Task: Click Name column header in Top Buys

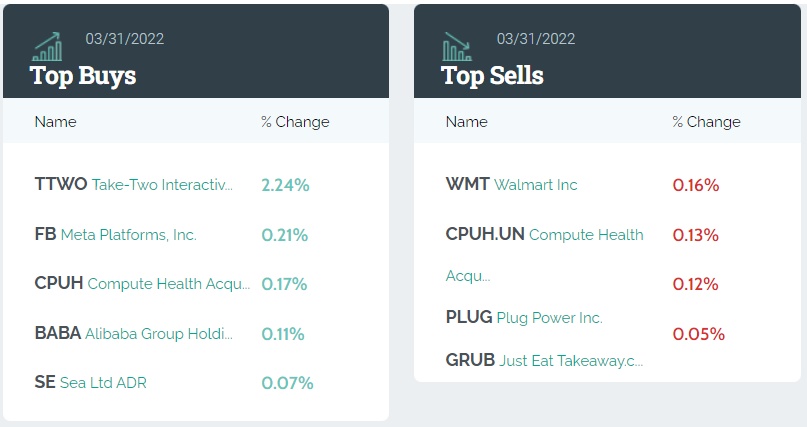Action: 55,122
